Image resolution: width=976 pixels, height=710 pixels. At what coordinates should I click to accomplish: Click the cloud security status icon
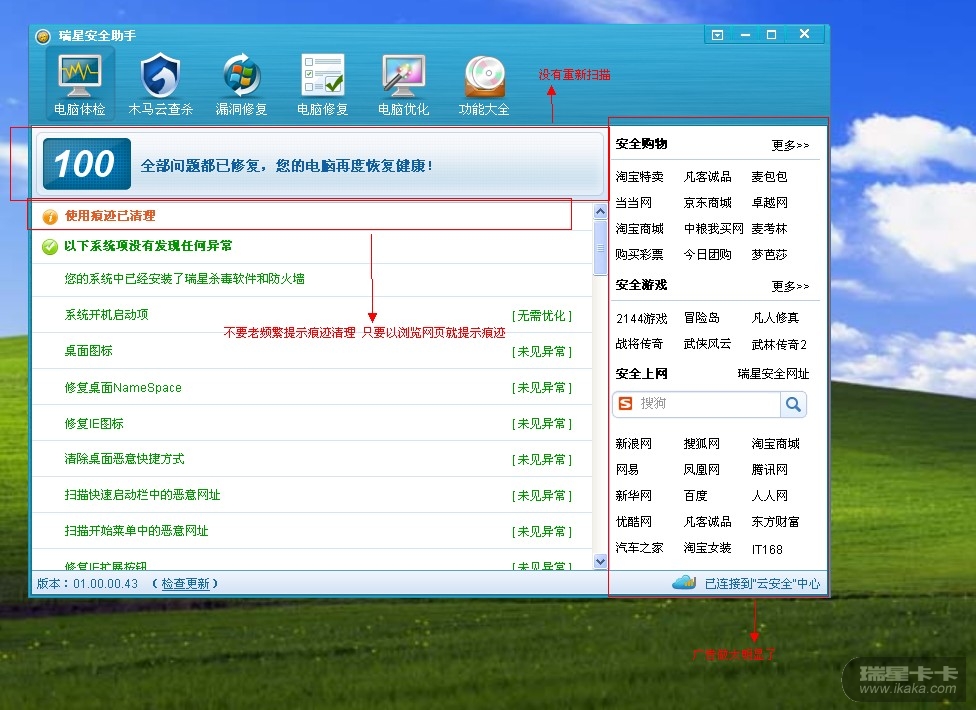(x=684, y=582)
